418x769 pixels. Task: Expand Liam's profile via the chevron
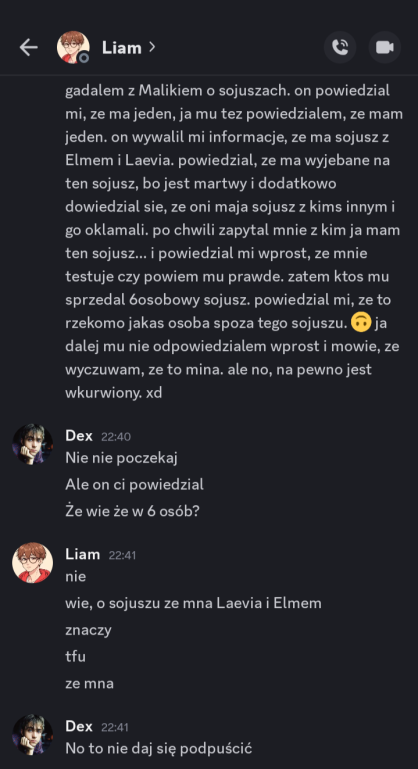152,47
